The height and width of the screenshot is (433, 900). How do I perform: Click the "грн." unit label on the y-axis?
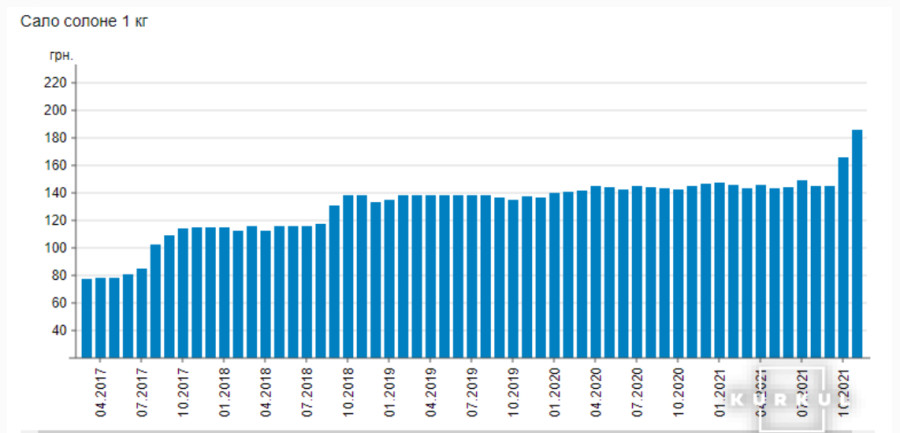pos(62,56)
